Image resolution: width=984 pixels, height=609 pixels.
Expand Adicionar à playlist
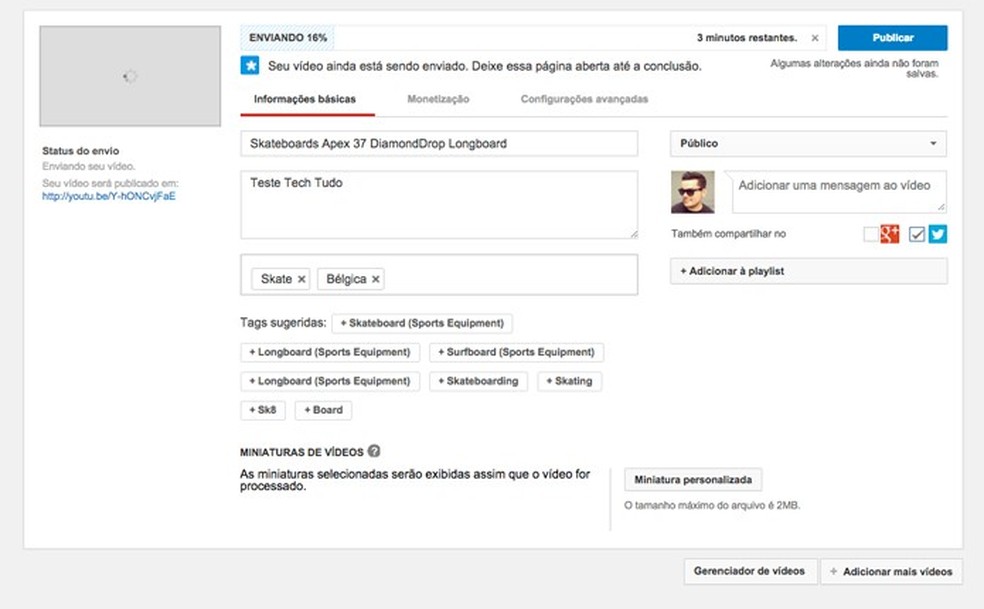pos(808,271)
